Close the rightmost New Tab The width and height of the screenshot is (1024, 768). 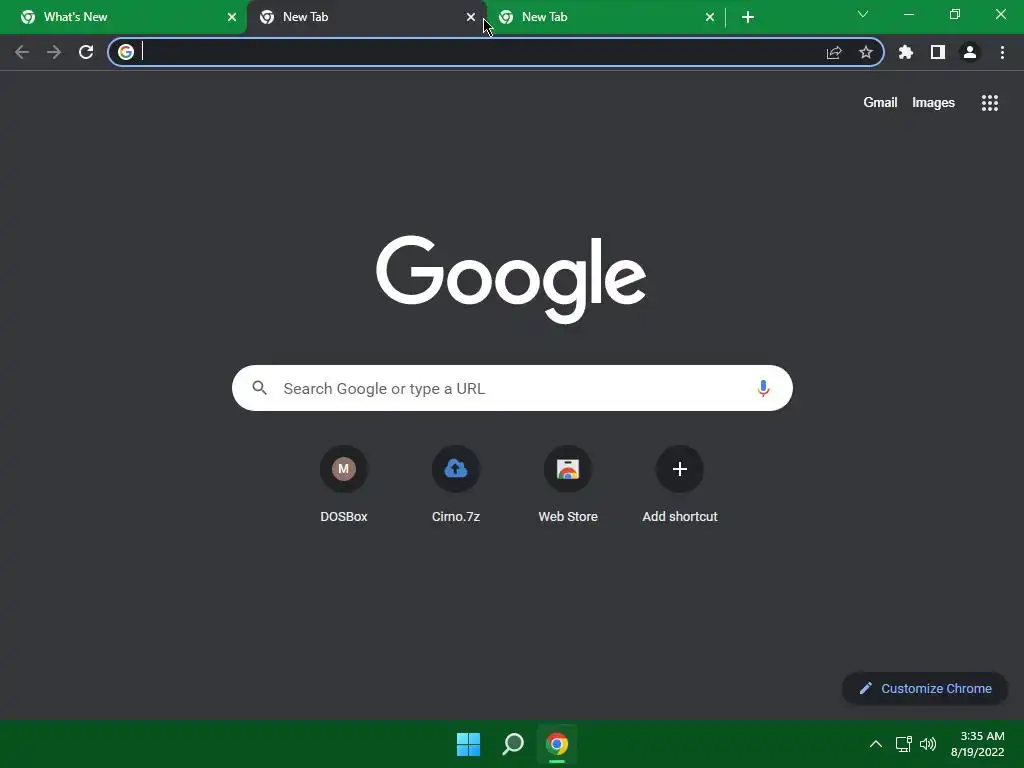(x=710, y=17)
